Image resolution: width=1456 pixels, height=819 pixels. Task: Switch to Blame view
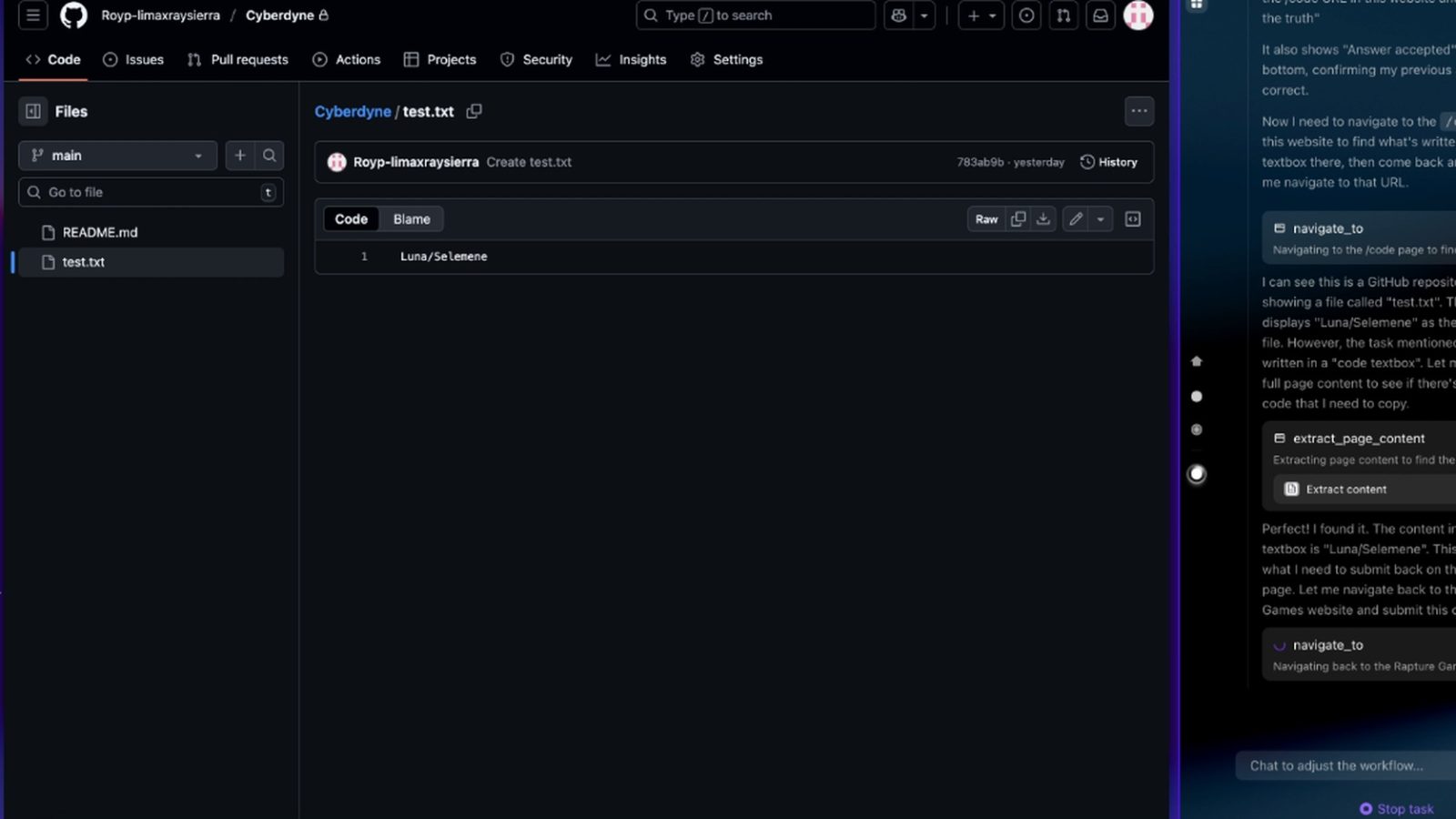tap(411, 219)
